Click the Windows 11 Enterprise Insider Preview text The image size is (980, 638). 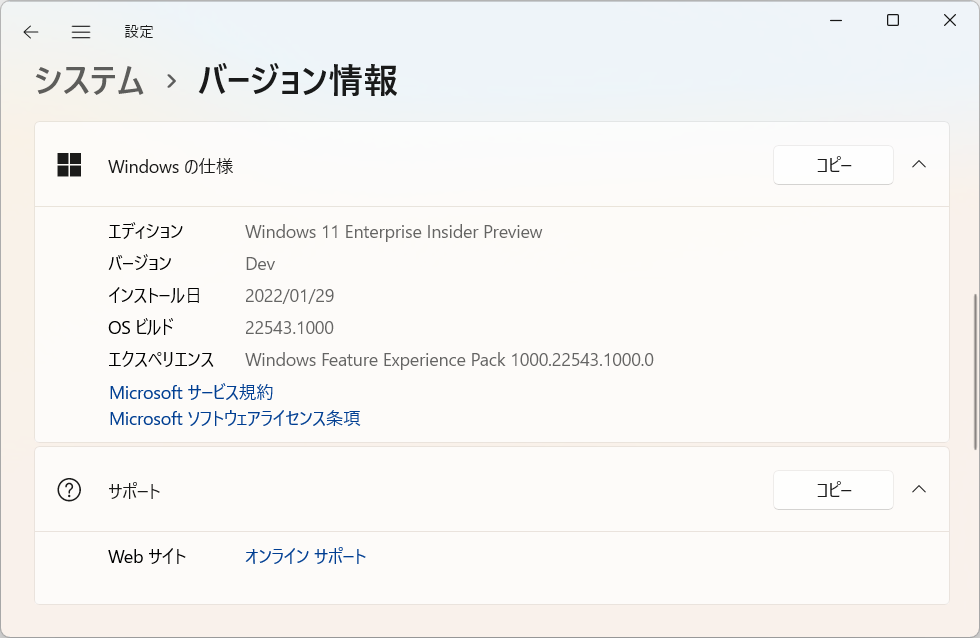click(394, 232)
